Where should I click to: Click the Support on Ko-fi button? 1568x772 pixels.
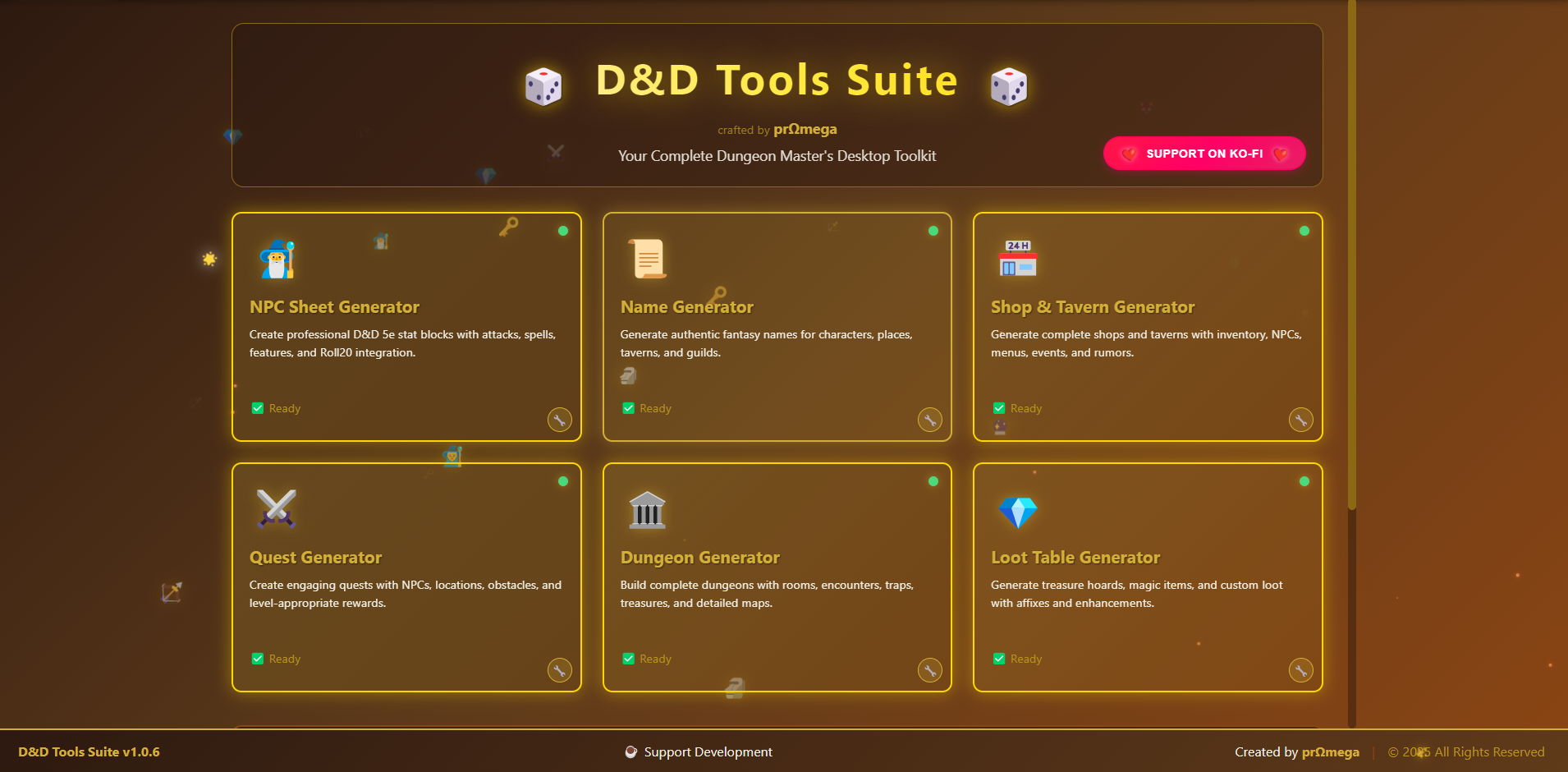[1204, 154]
